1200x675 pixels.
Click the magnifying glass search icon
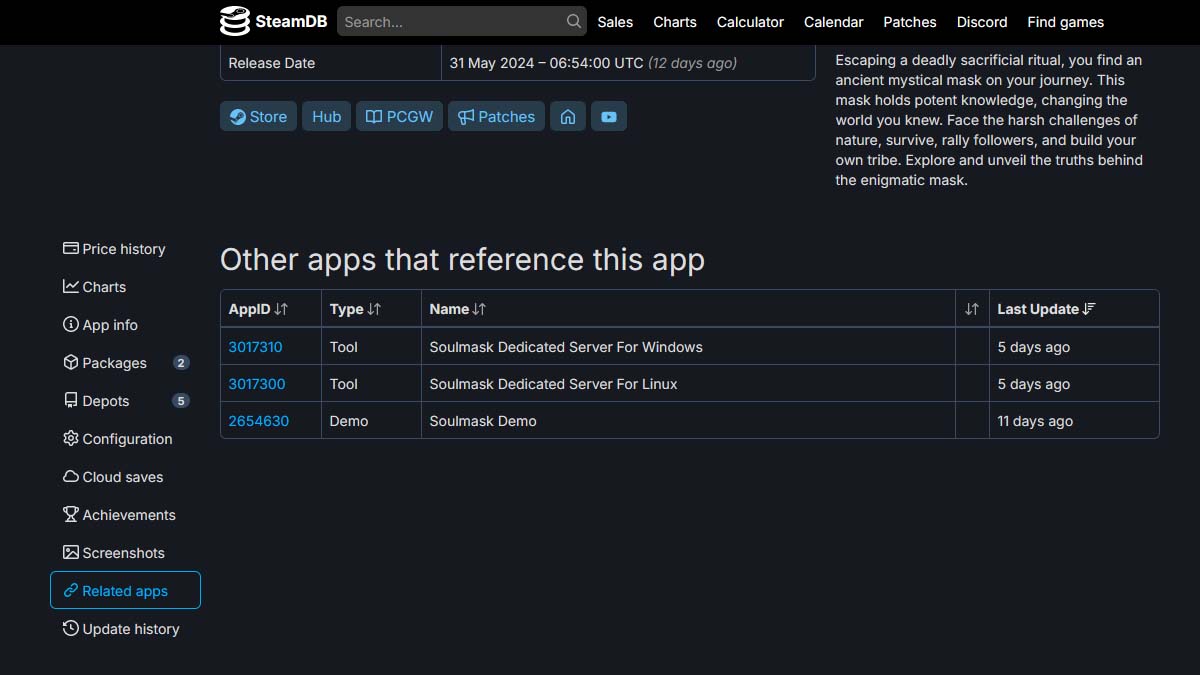(573, 20)
